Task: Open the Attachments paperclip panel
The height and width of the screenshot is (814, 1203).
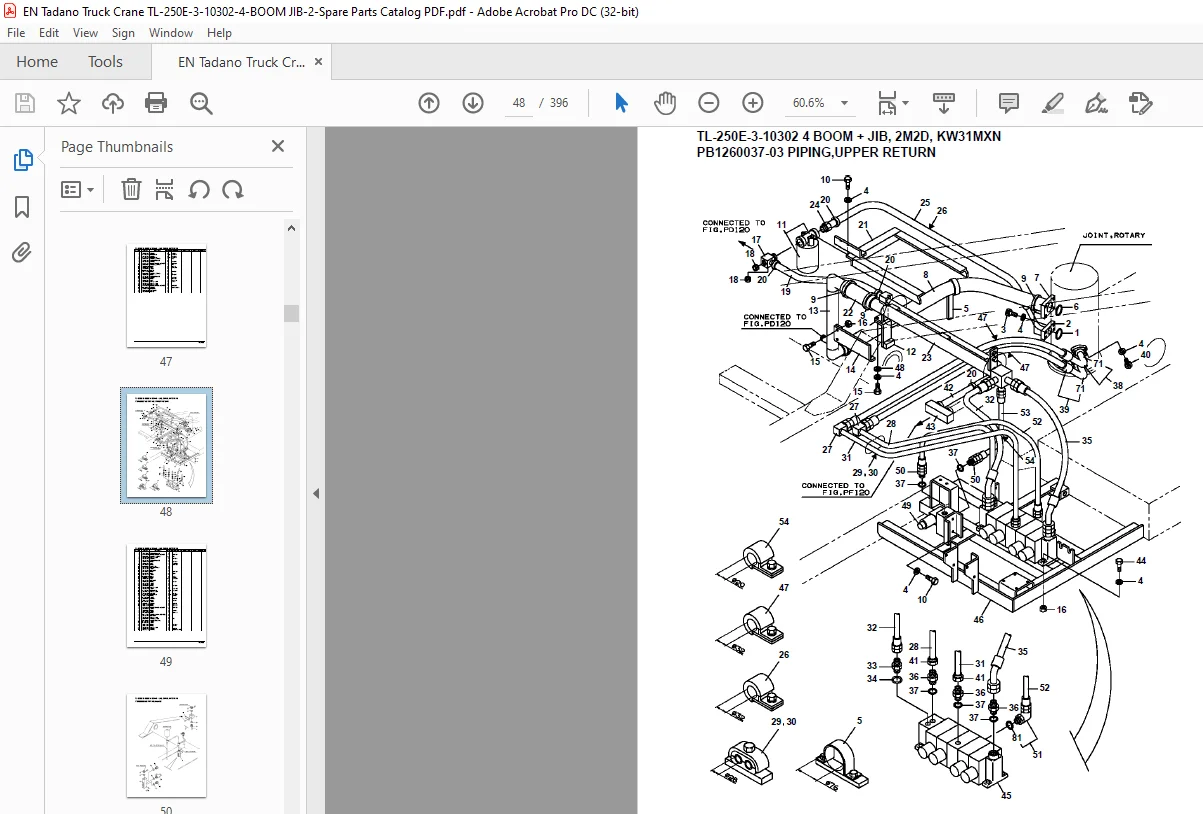Action: (22, 253)
